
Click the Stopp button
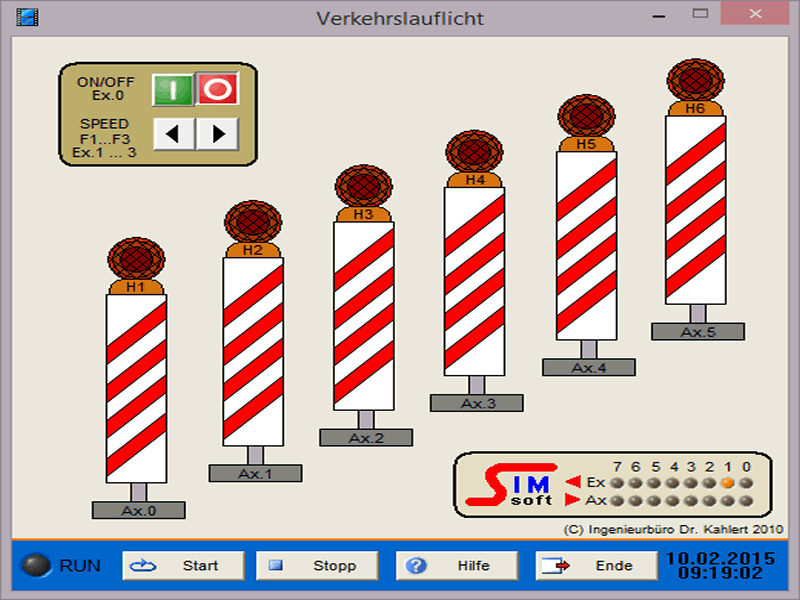click(318, 565)
